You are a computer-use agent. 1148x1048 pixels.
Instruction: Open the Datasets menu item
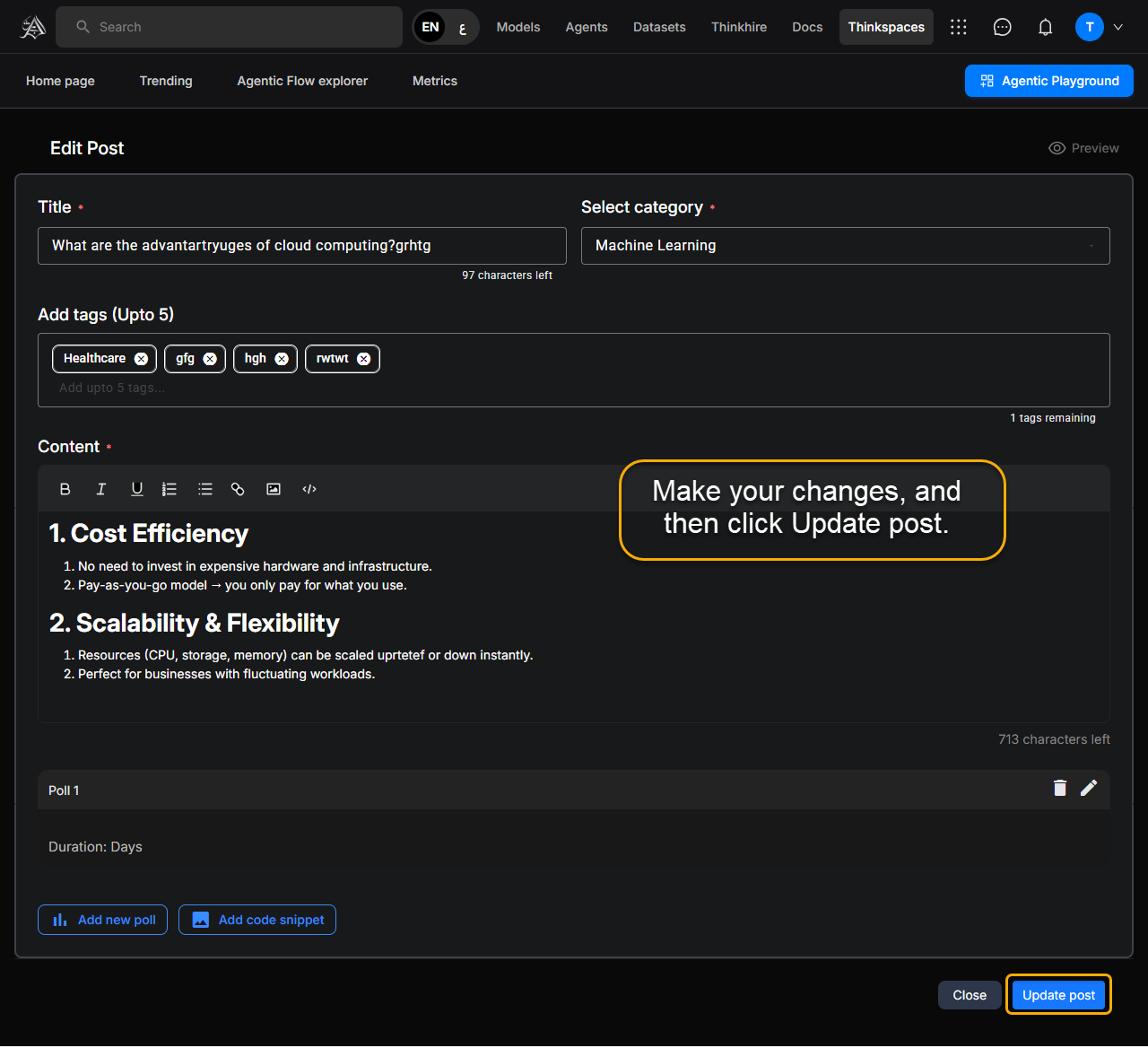[x=659, y=27]
